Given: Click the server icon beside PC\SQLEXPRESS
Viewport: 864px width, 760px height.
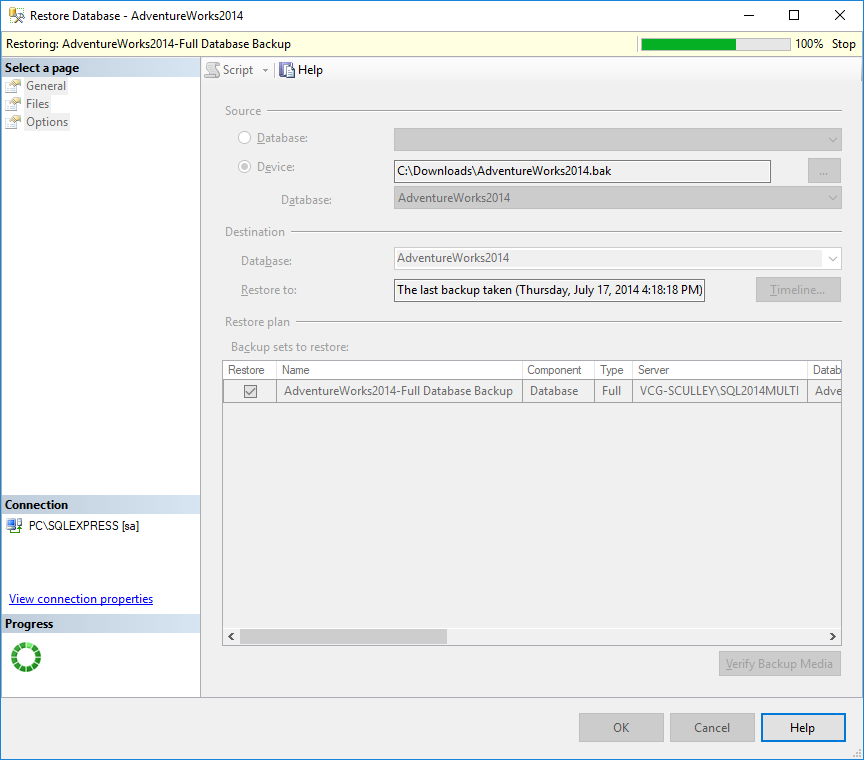Looking at the screenshot, I should (x=15, y=525).
